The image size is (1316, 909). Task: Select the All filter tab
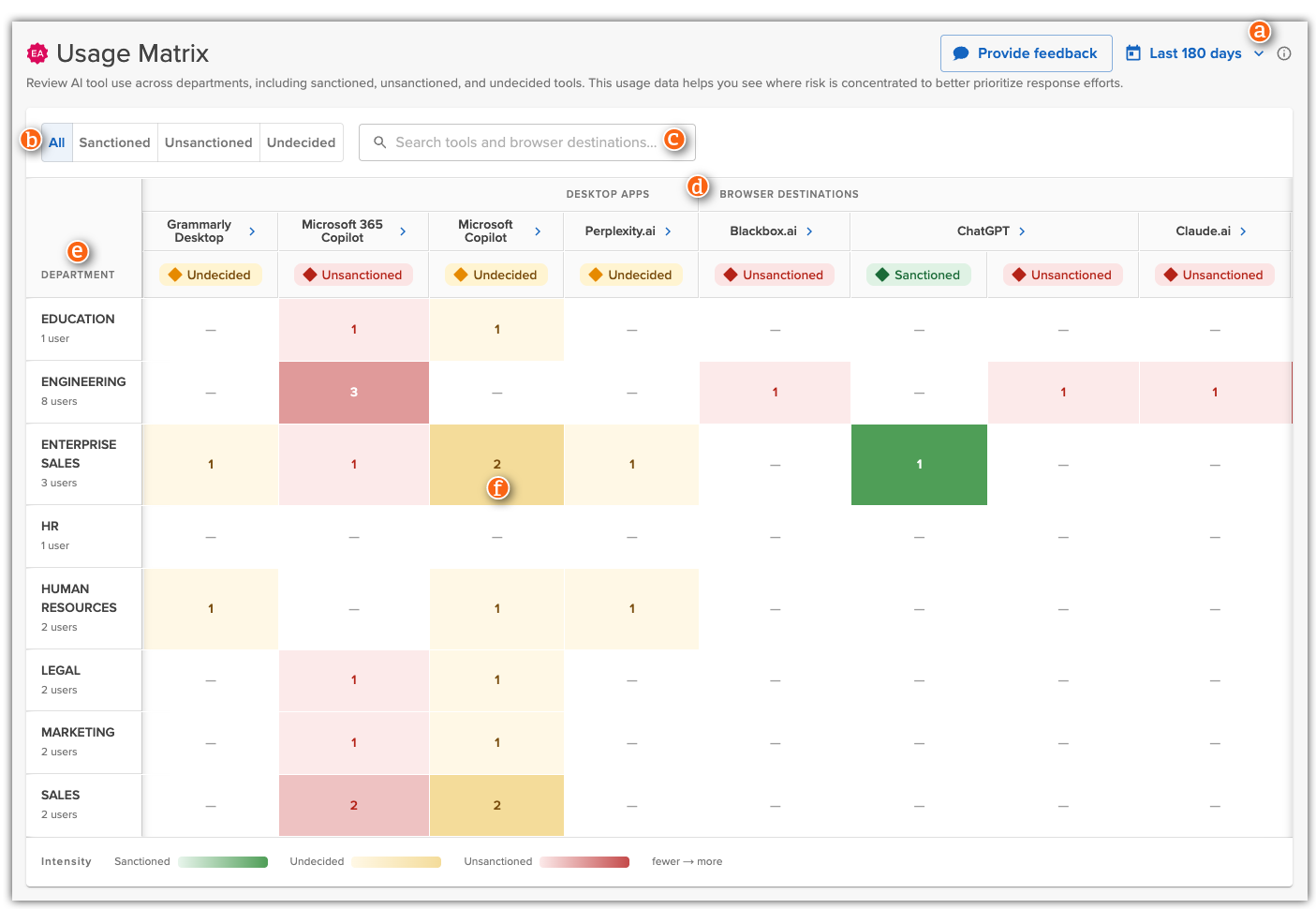pyautogui.click(x=57, y=142)
